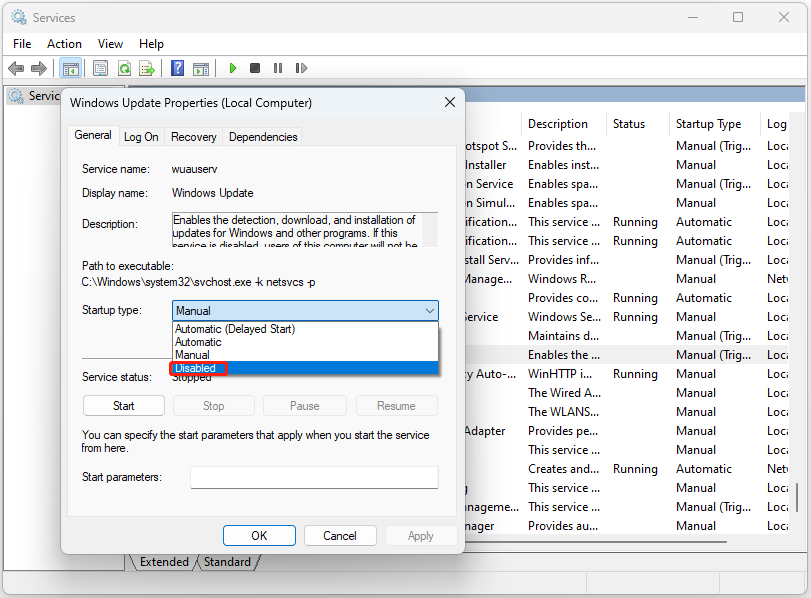Open the Export List icon
This screenshot has width=811, height=598.
click(147, 68)
